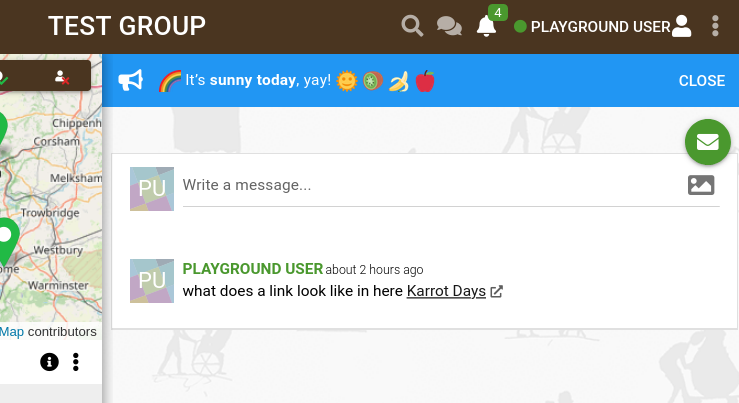Image resolution: width=739 pixels, height=403 pixels.
Task: Click the PLAYGROUND USER author name
Action: [253, 269]
